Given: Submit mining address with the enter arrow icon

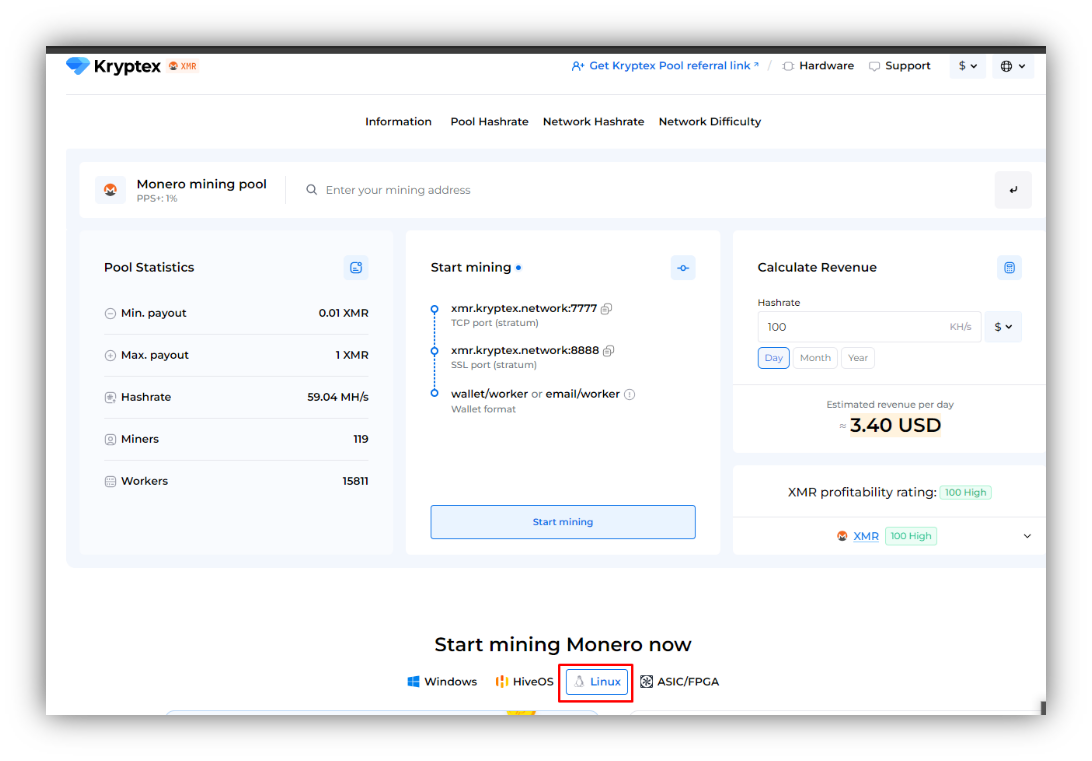Looking at the screenshot, I should (1013, 189).
